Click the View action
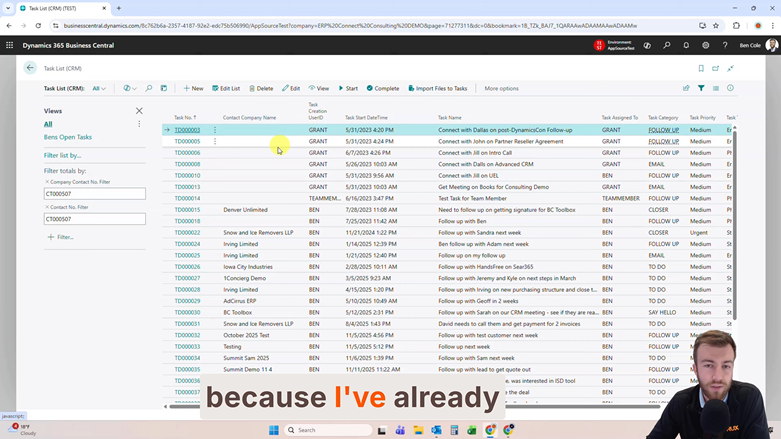Image resolution: width=781 pixels, height=439 pixels. tap(319, 88)
